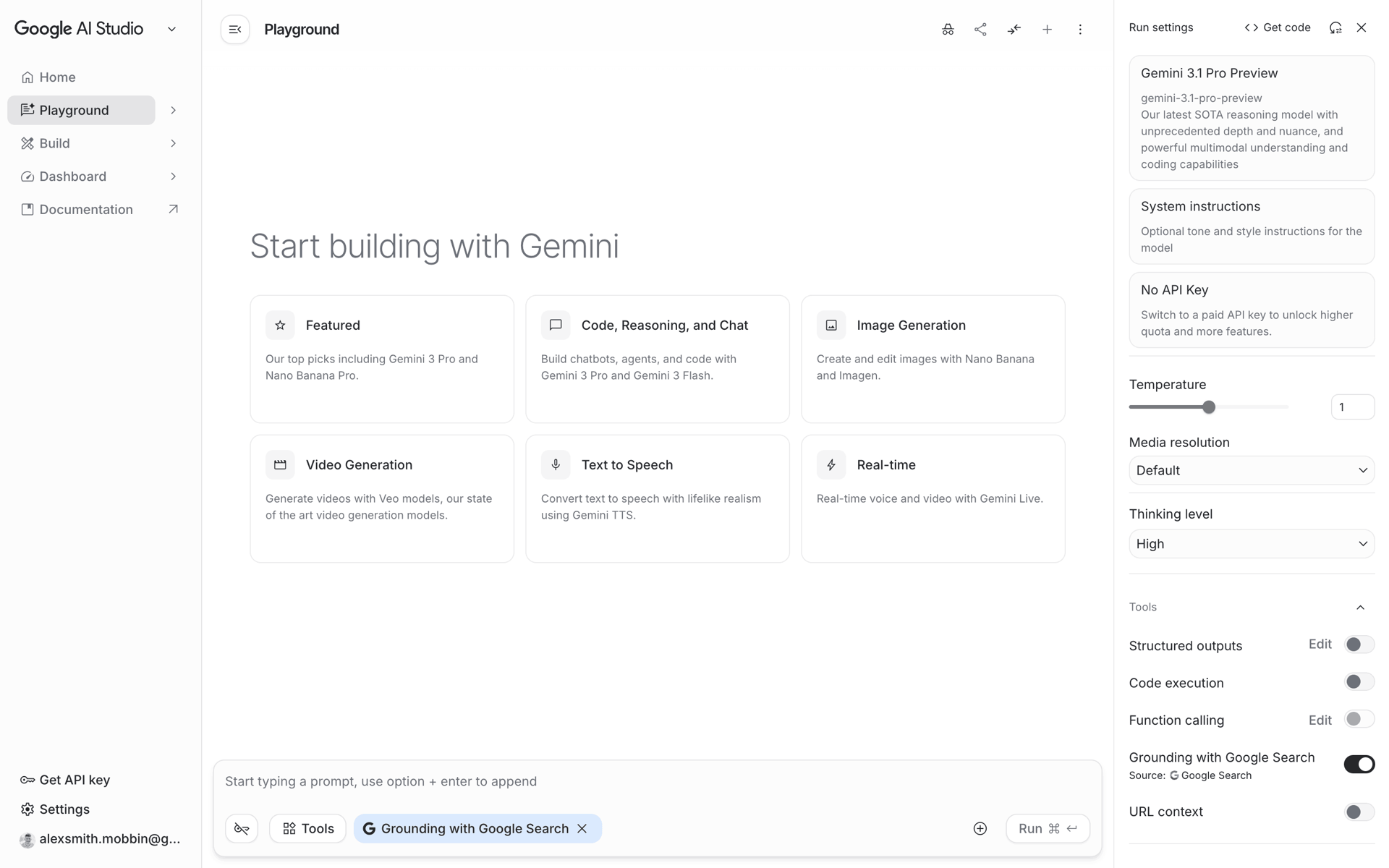Click the compare mode arrows icon
The height and width of the screenshot is (868, 1389).
[1014, 30]
